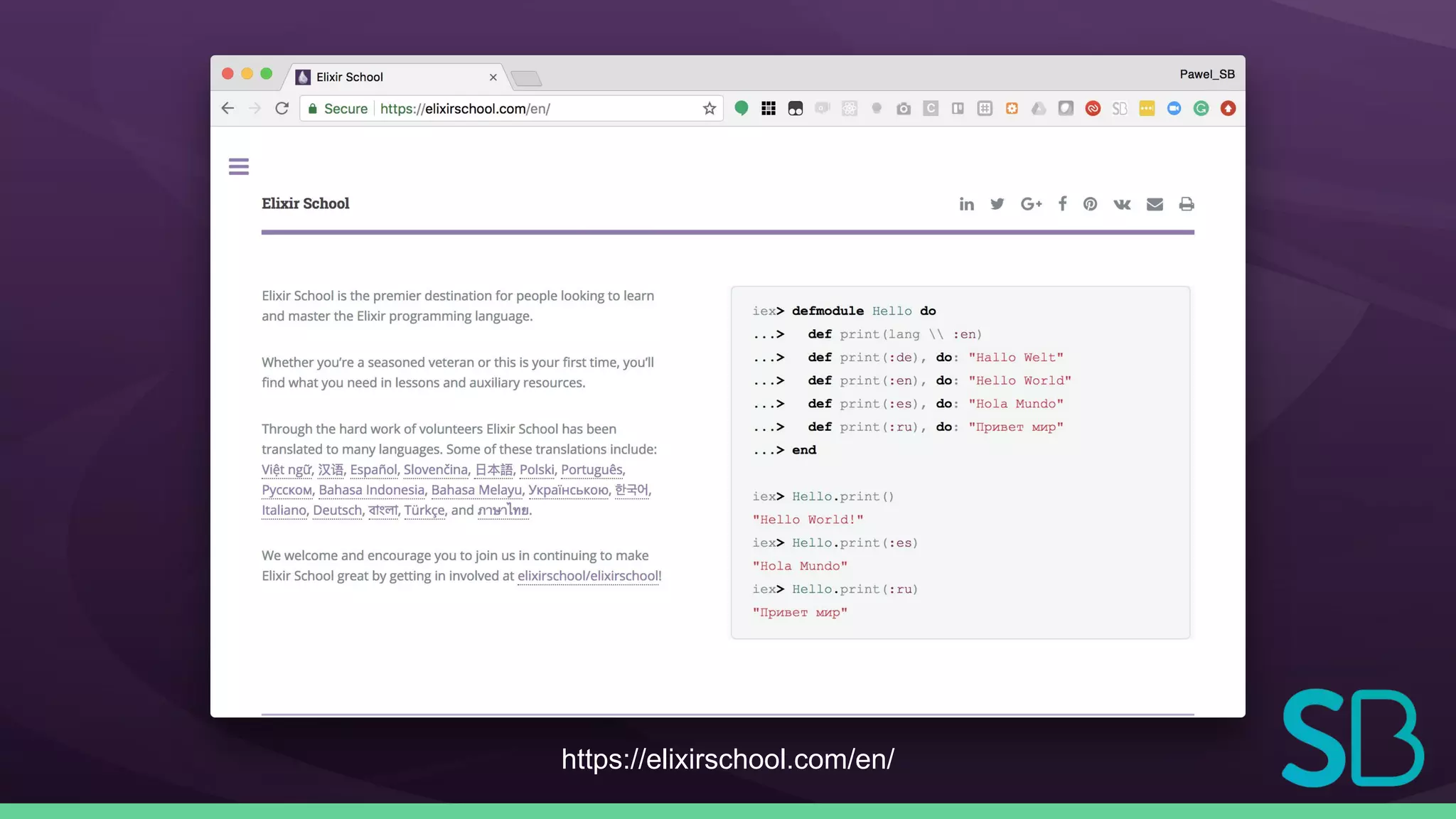Open the Việt ngữ translation

[x=287, y=470]
